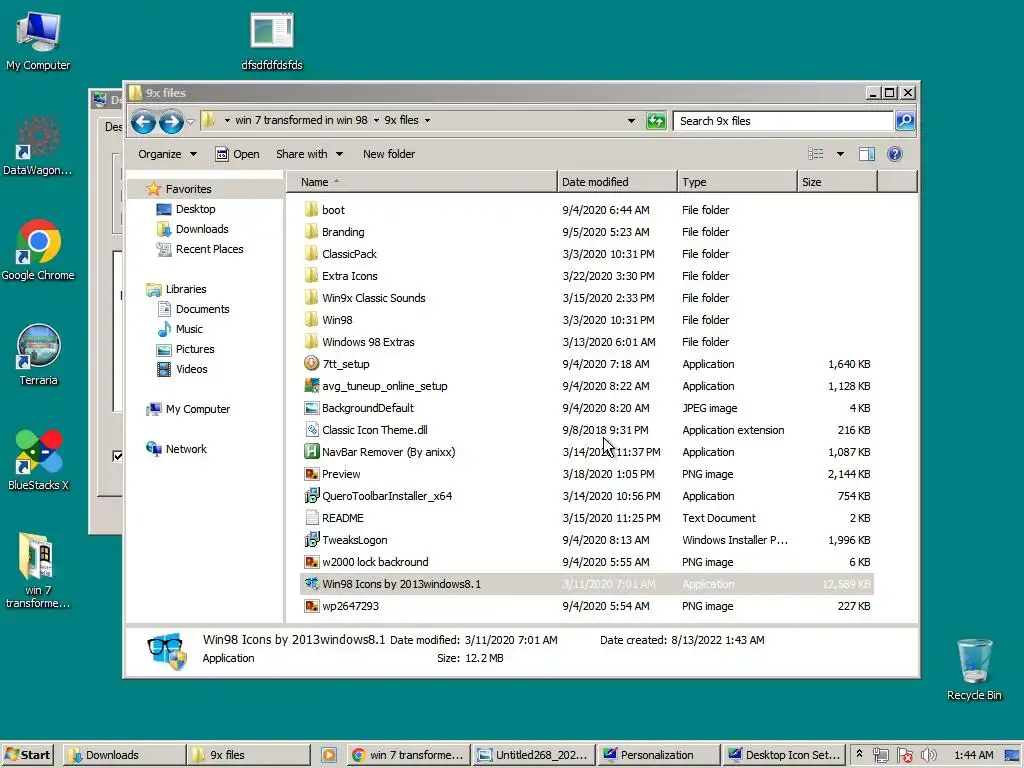Image resolution: width=1024 pixels, height=768 pixels.
Task: Select the QueroToolbarInstaller_x64 installer icon
Action: point(312,495)
